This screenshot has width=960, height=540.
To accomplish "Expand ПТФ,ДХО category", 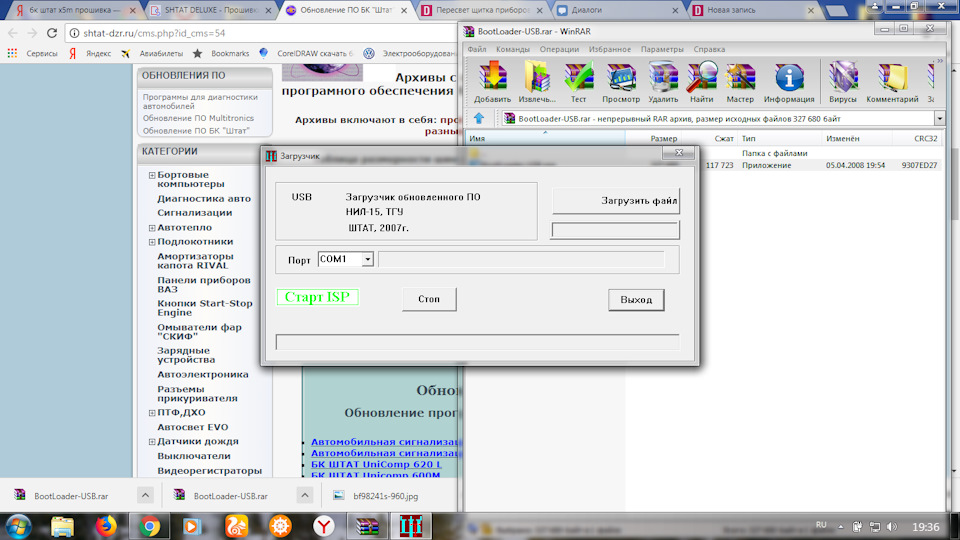I will (x=152, y=413).
